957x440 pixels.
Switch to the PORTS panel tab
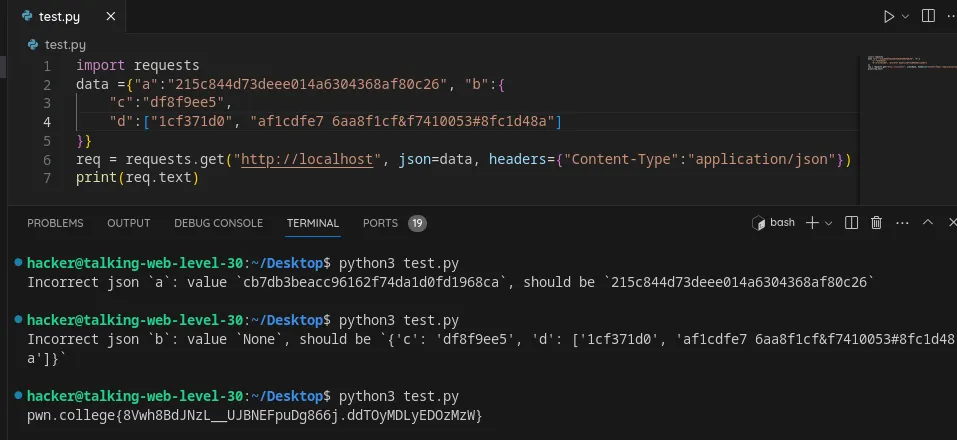point(380,223)
